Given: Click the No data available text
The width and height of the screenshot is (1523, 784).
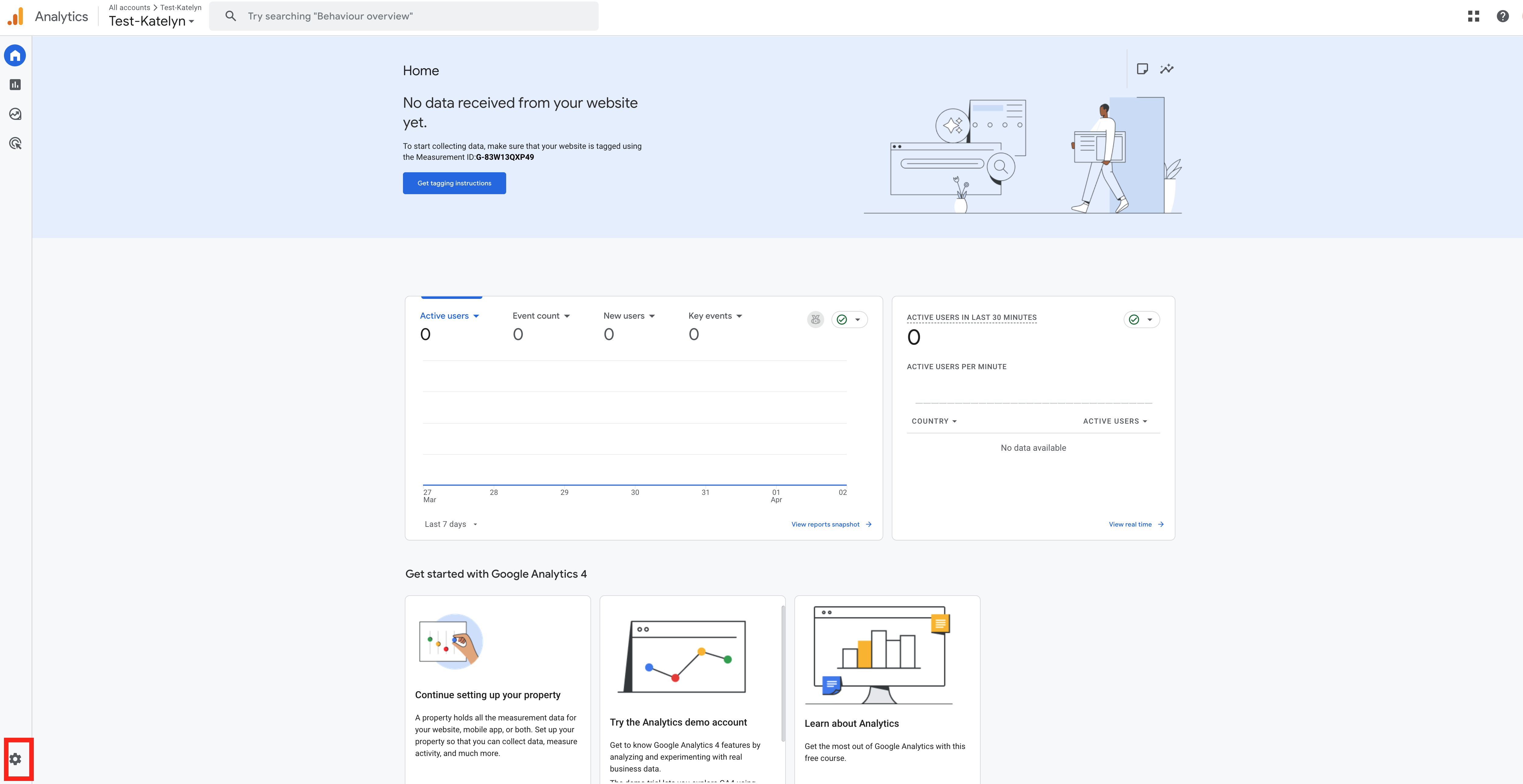Looking at the screenshot, I should coord(1034,448).
